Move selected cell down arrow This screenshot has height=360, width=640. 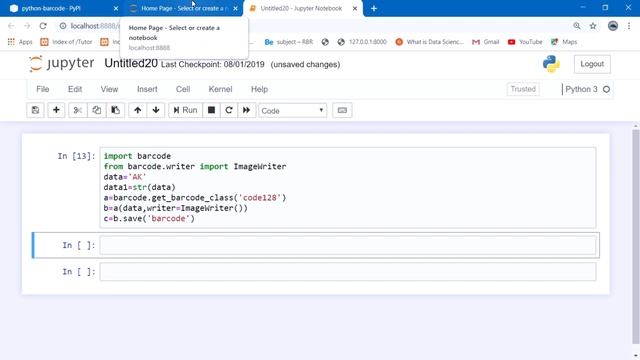pyautogui.click(x=156, y=110)
